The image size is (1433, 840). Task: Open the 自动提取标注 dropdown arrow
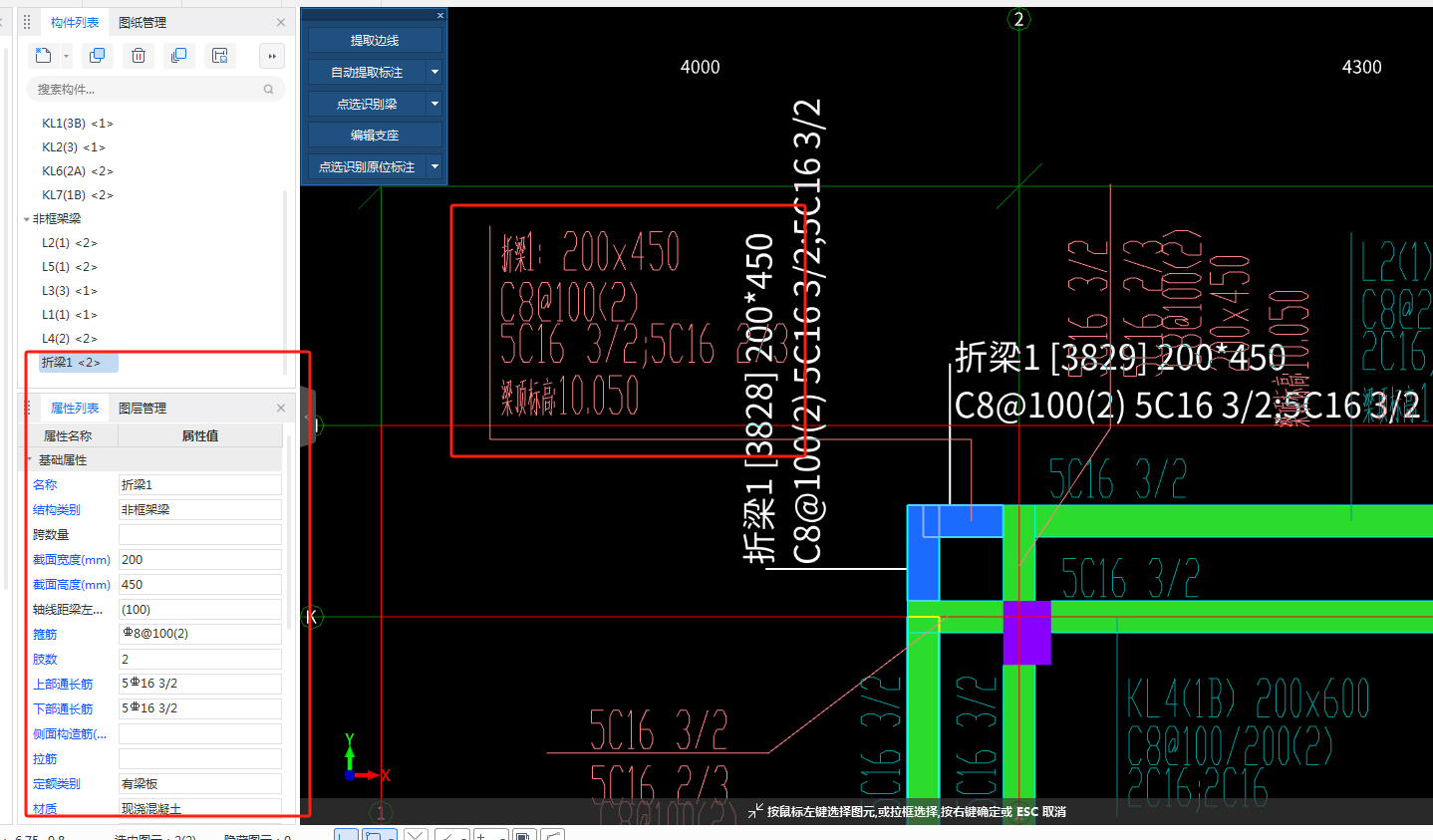(434, 72)
